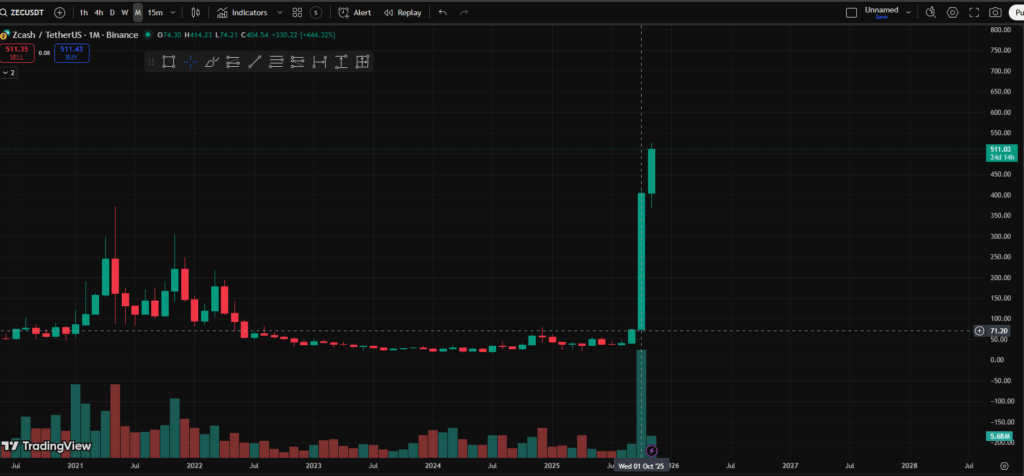Image resolution: width=1024 pixels, height=476 pixels.
Task: Enter fullscreen mode
Action: click(973, 13)
